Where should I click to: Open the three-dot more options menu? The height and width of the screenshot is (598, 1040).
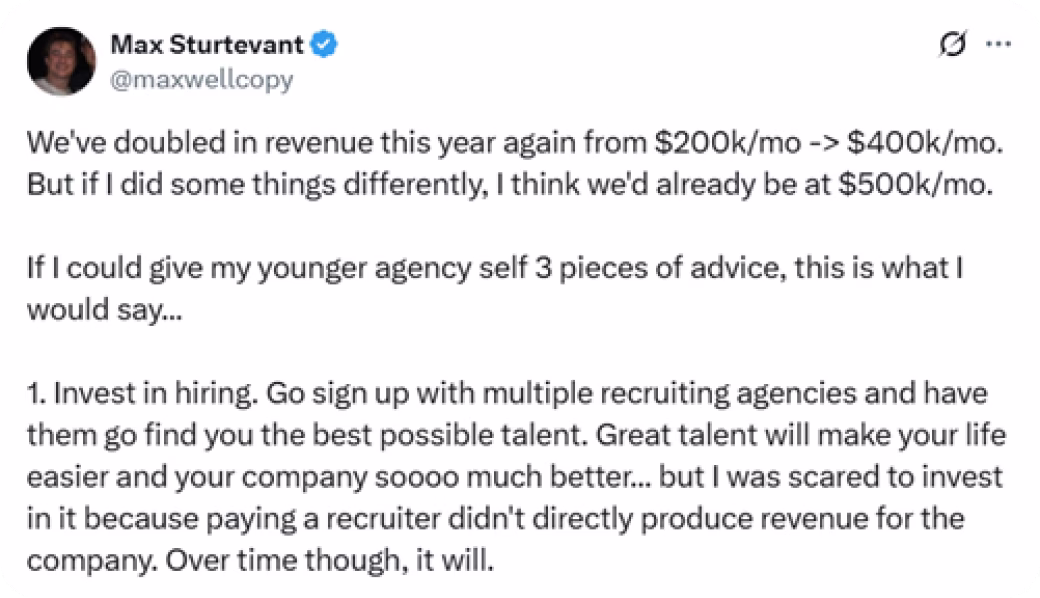(1001, 43)
